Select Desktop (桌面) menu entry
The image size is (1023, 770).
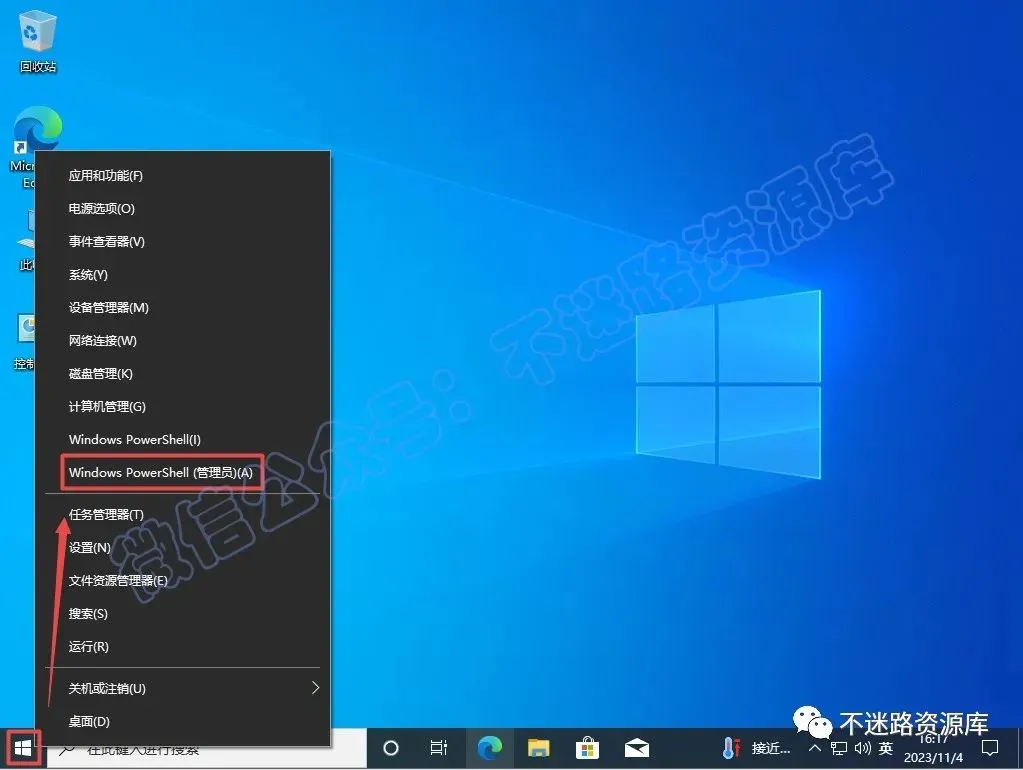(x=183, y=722)
